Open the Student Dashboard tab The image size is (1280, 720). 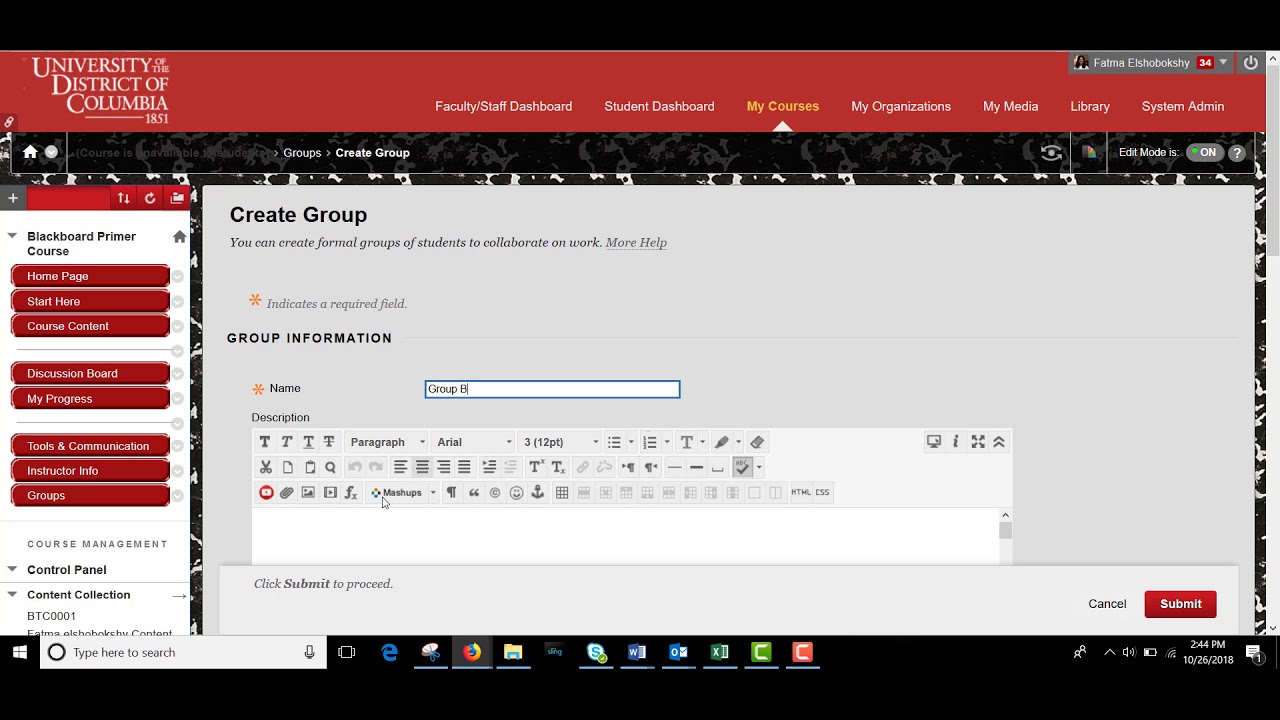tap(659, 106)
